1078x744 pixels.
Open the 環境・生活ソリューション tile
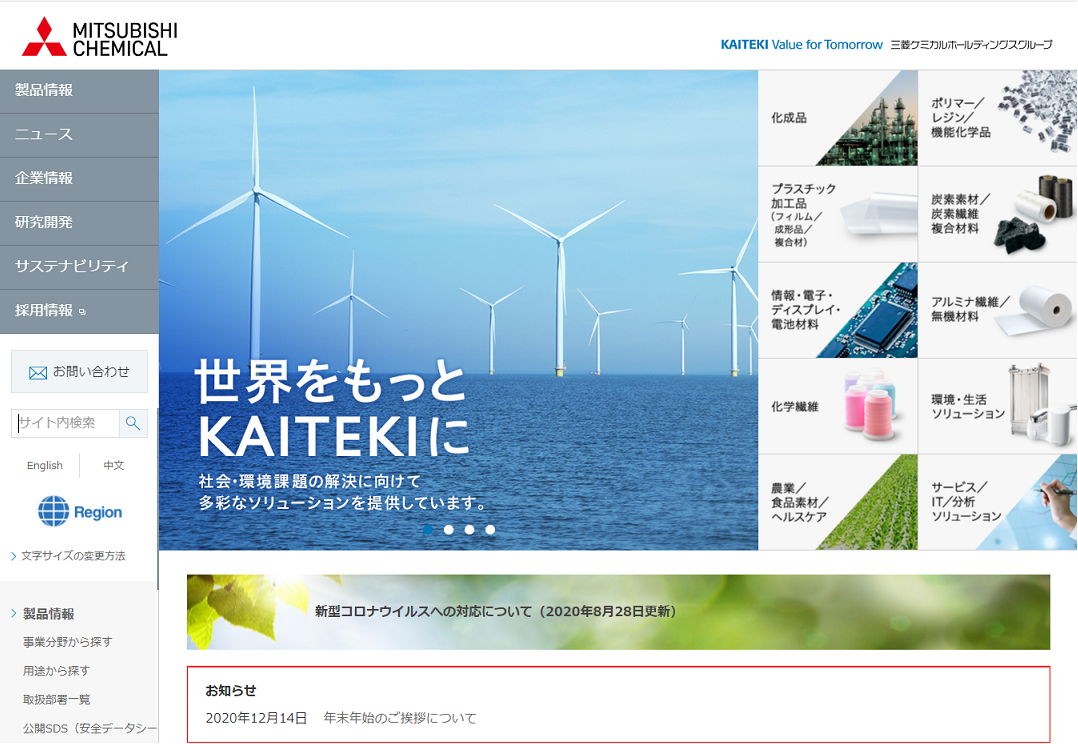point(998,406)
